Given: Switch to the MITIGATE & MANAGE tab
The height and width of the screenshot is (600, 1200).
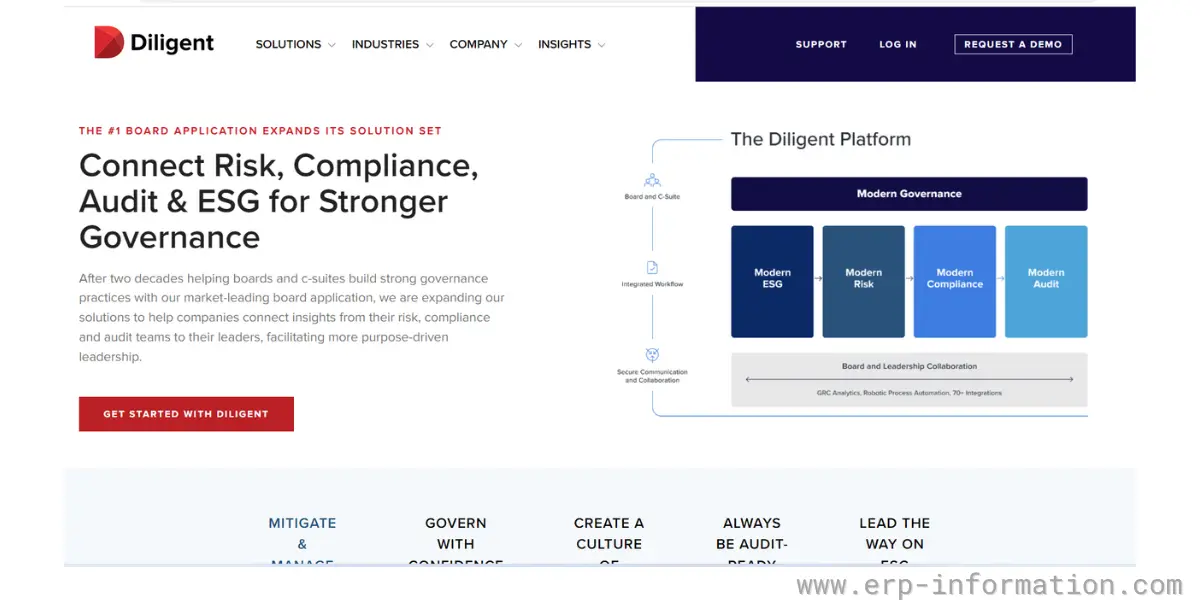Looking at the screenshot, I should [x=302, y=543].
